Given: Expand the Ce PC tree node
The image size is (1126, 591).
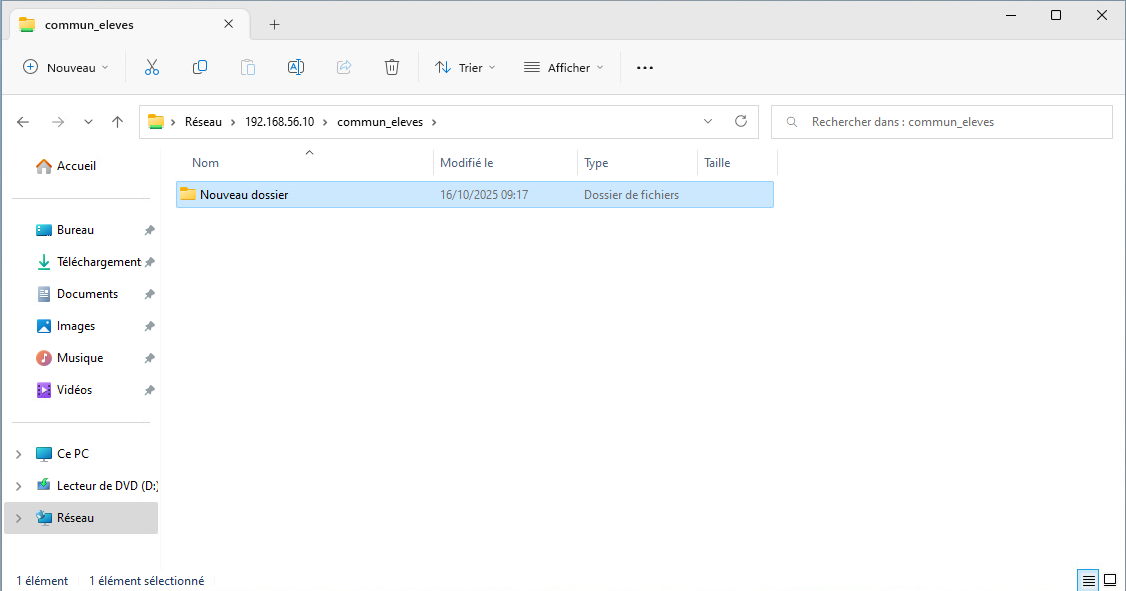Looking at the screenshot, I should [x=18, y=454].
